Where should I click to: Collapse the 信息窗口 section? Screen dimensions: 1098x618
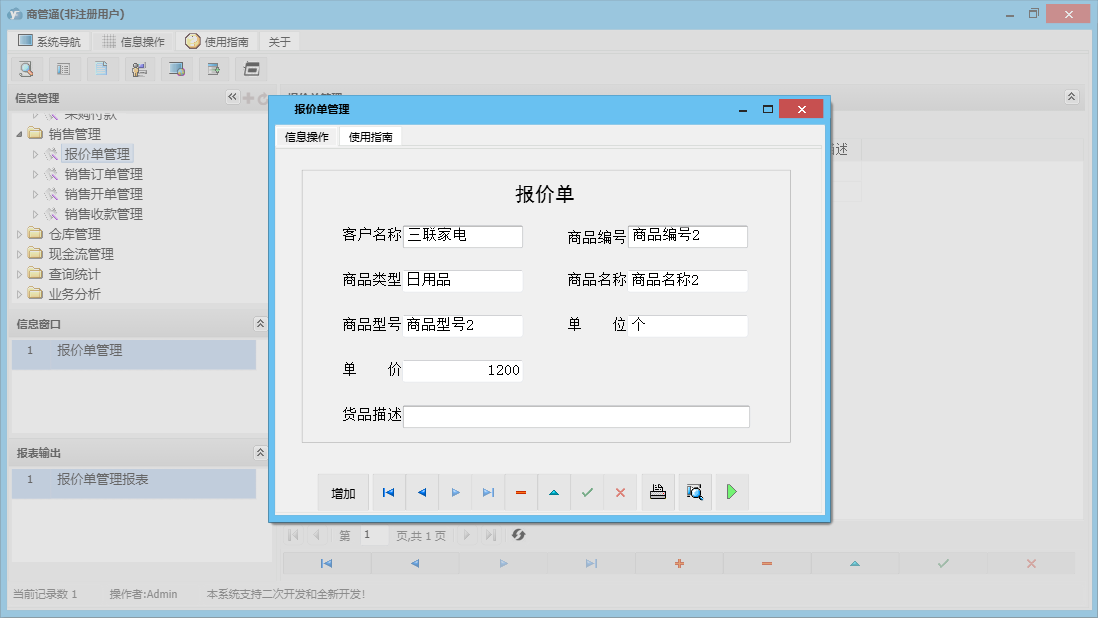260,323
